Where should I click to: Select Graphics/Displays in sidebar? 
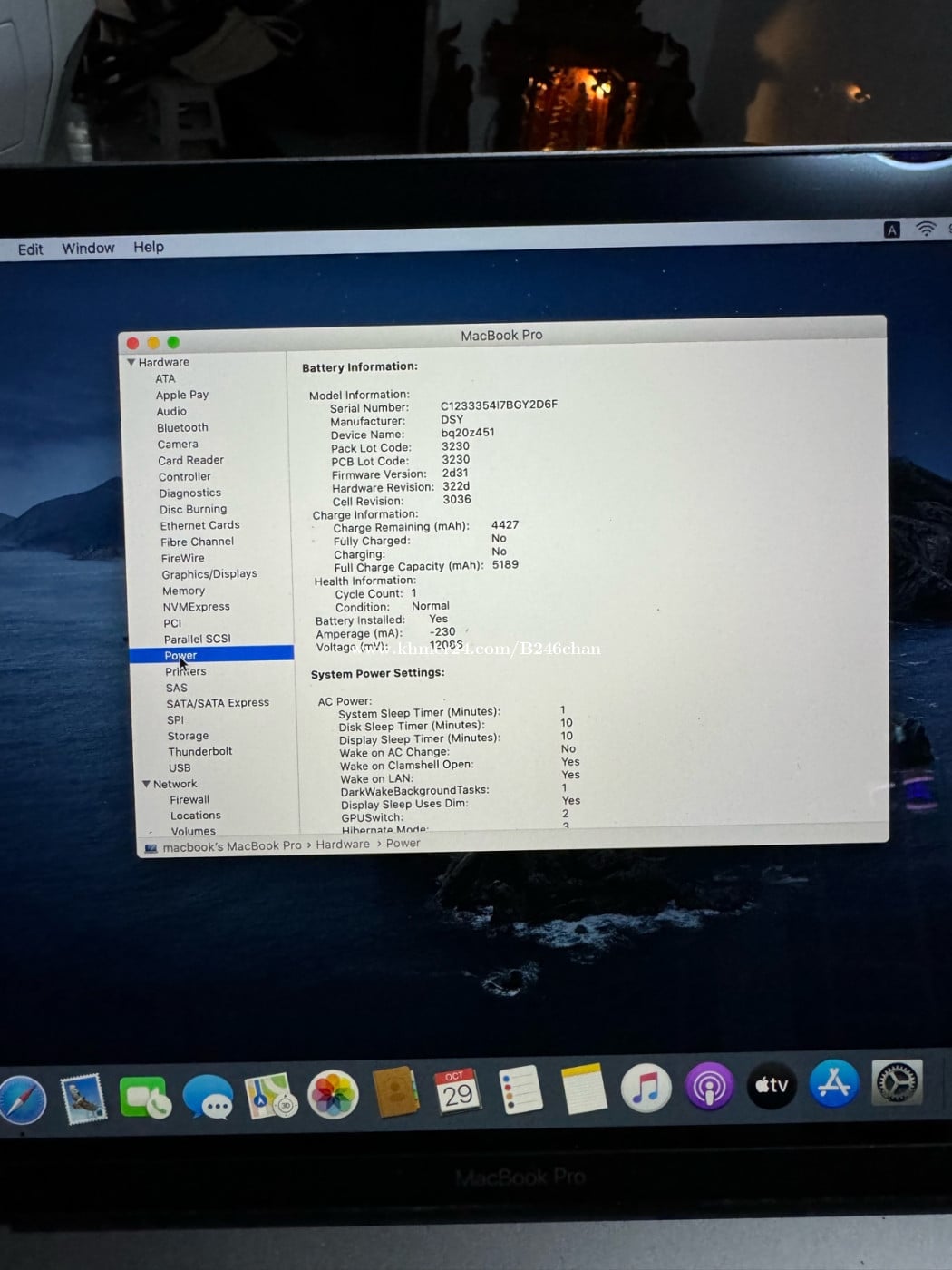pyautogui.click(x=209, y=574)
